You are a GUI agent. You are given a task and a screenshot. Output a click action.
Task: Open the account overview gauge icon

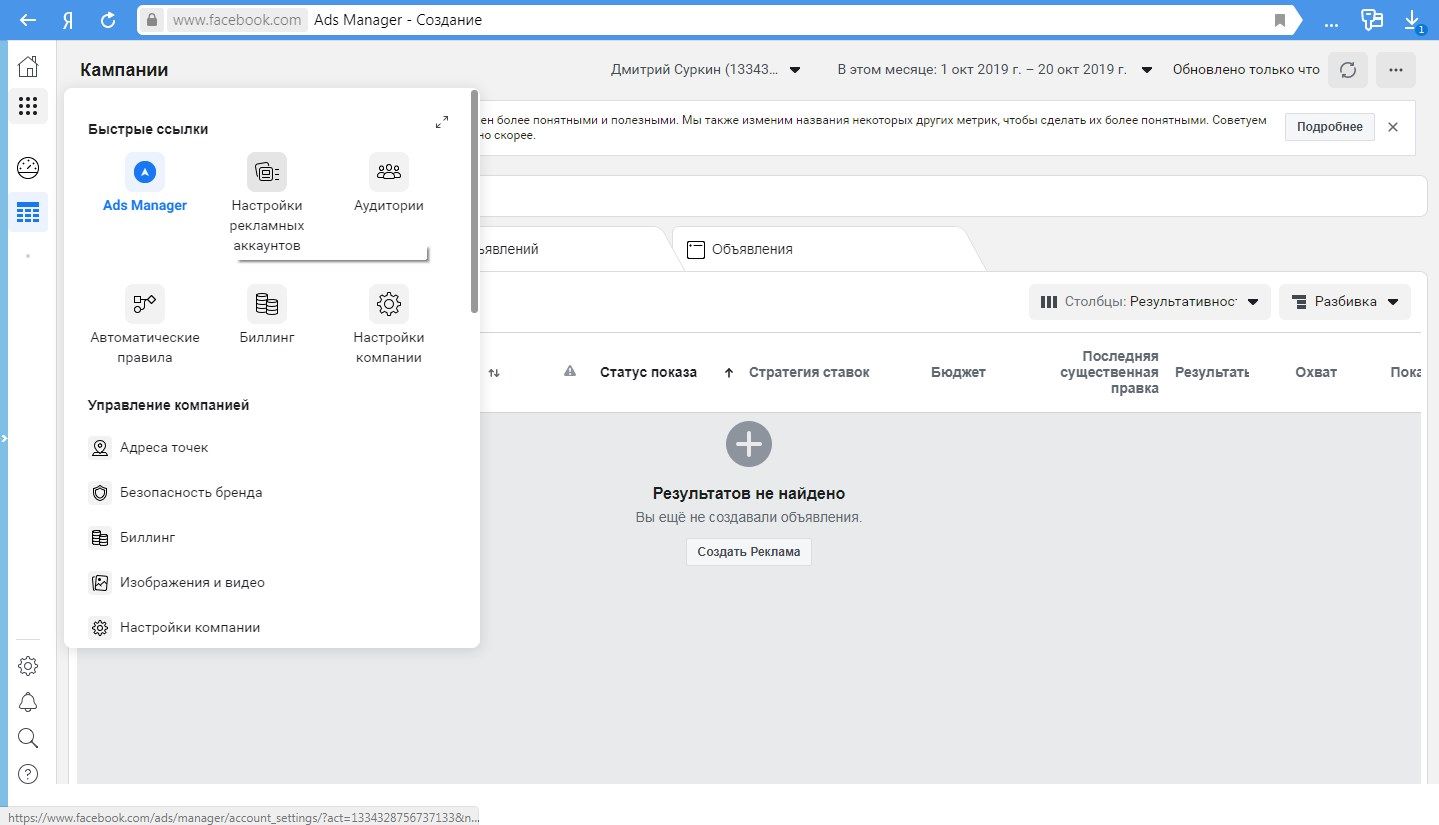28,168
